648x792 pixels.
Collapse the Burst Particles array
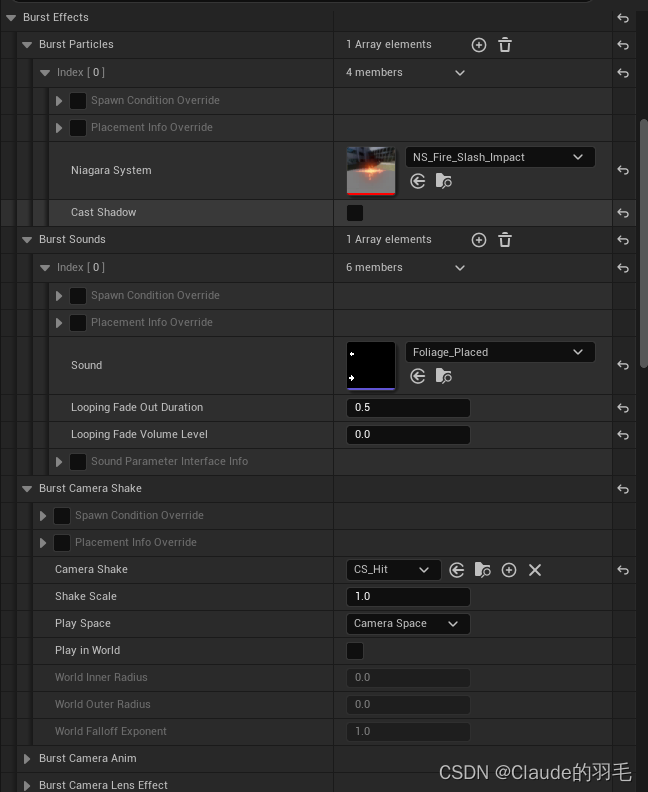tap(27, 45)
